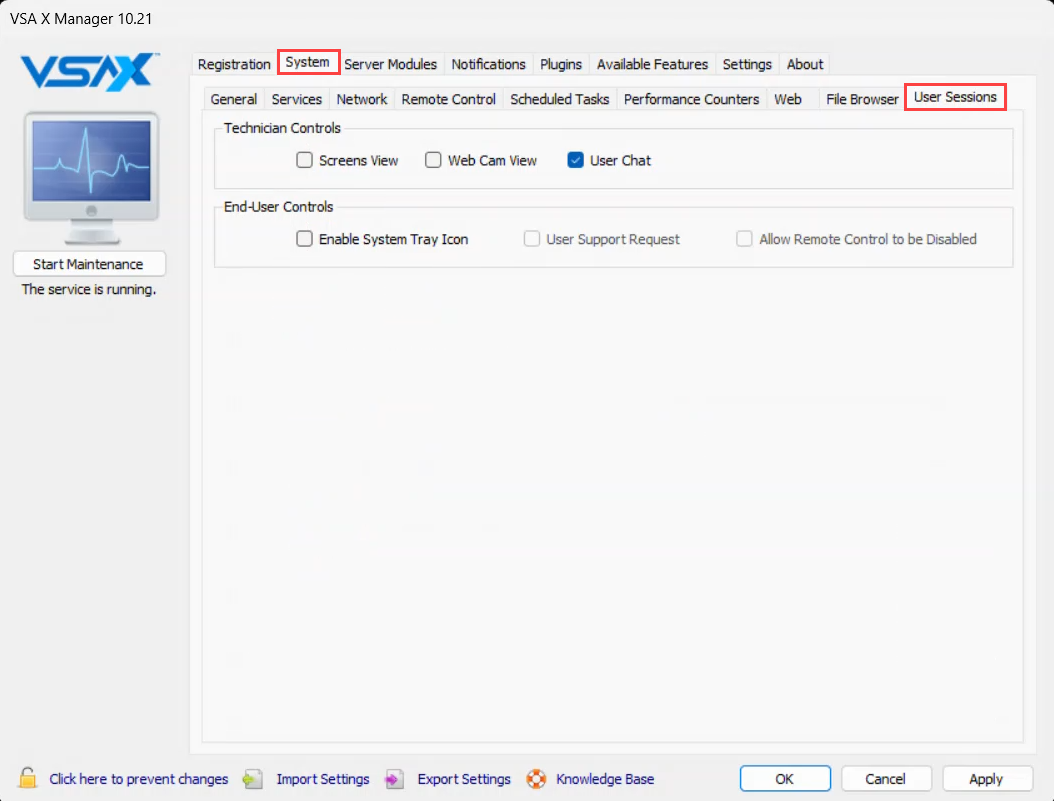Uncheck the User Chat checkbox
1054x801 pixels.
(x=575, y=160)
